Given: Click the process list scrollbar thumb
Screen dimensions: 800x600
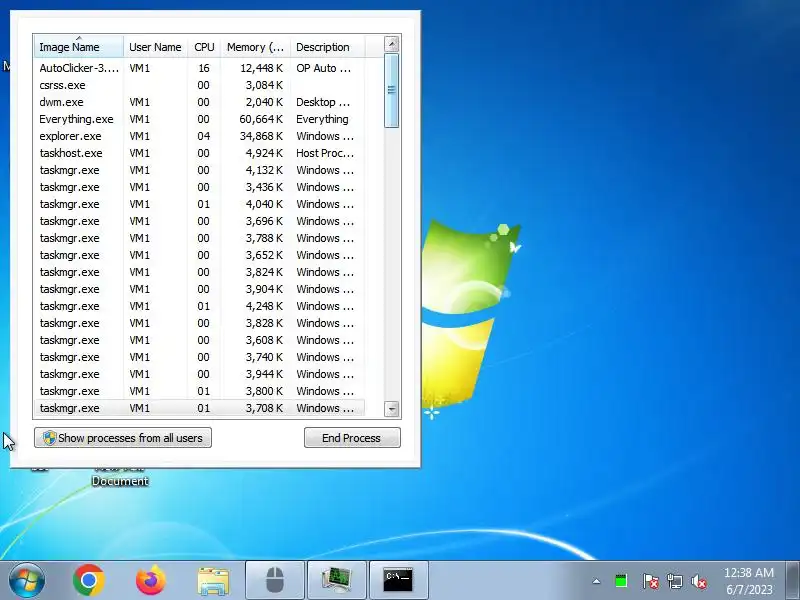Looking at the screenshot, I should (392, 90).
